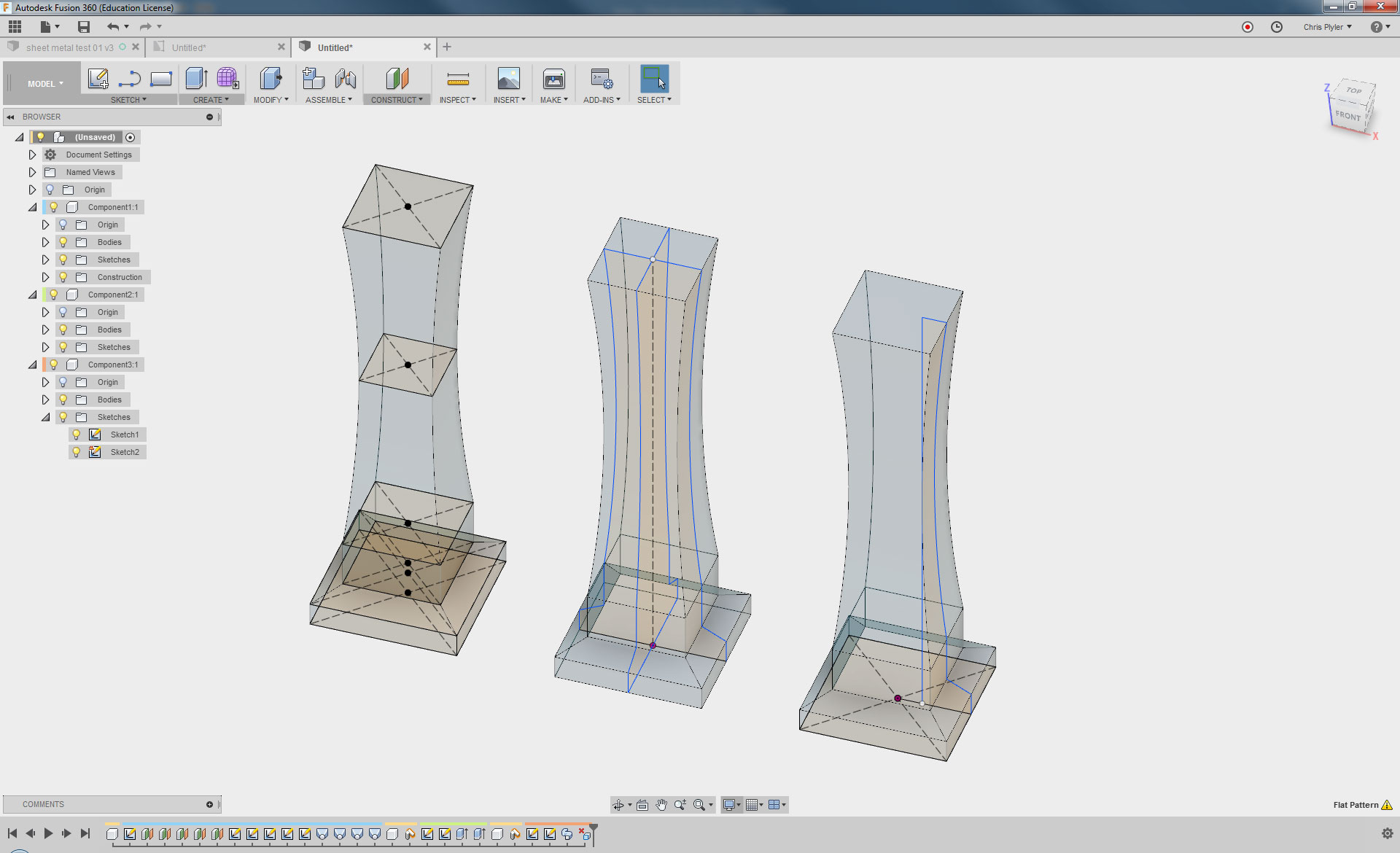Expand the Named Views node
Image resolution: width=1400 pixels, height=853 pixels.
tap(32, 172)
